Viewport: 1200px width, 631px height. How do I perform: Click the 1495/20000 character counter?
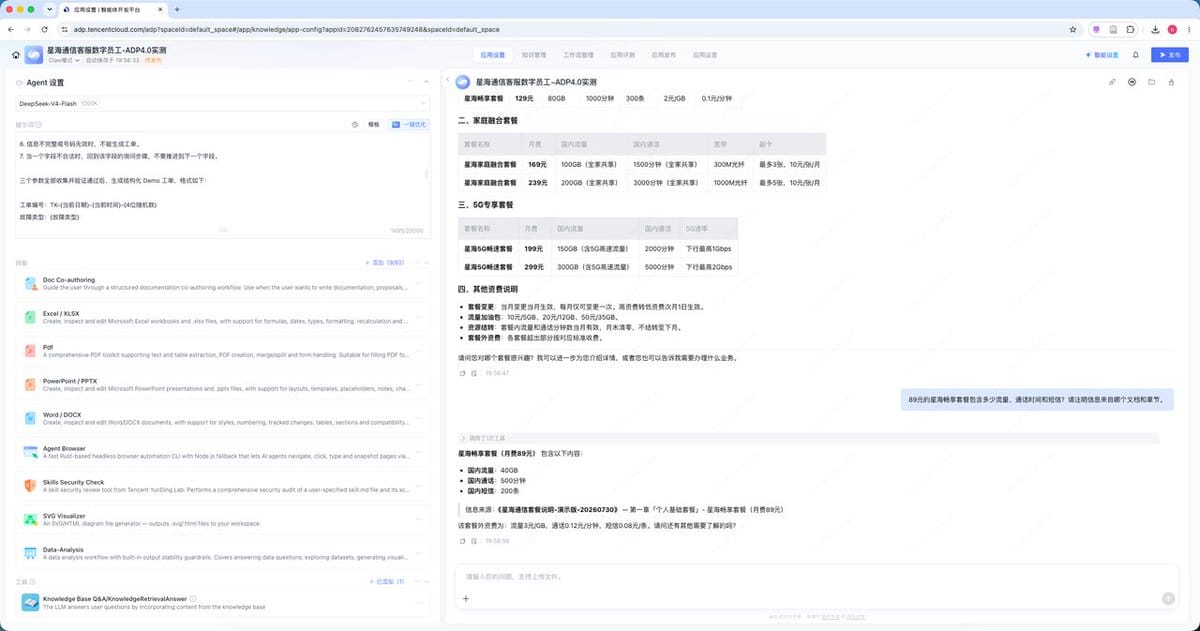pyautogui.click(x=406, y=231)
